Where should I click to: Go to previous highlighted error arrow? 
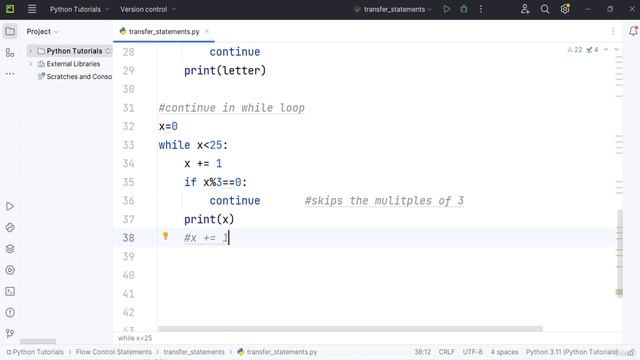coord(606,49)
